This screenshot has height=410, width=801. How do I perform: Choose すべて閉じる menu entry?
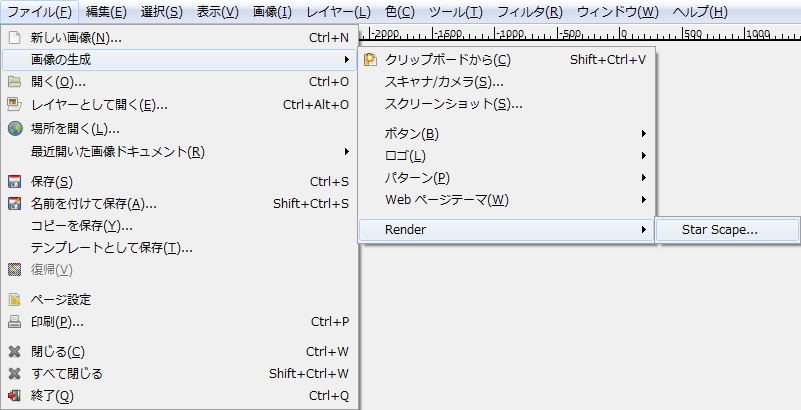click(x=180, y=374)
